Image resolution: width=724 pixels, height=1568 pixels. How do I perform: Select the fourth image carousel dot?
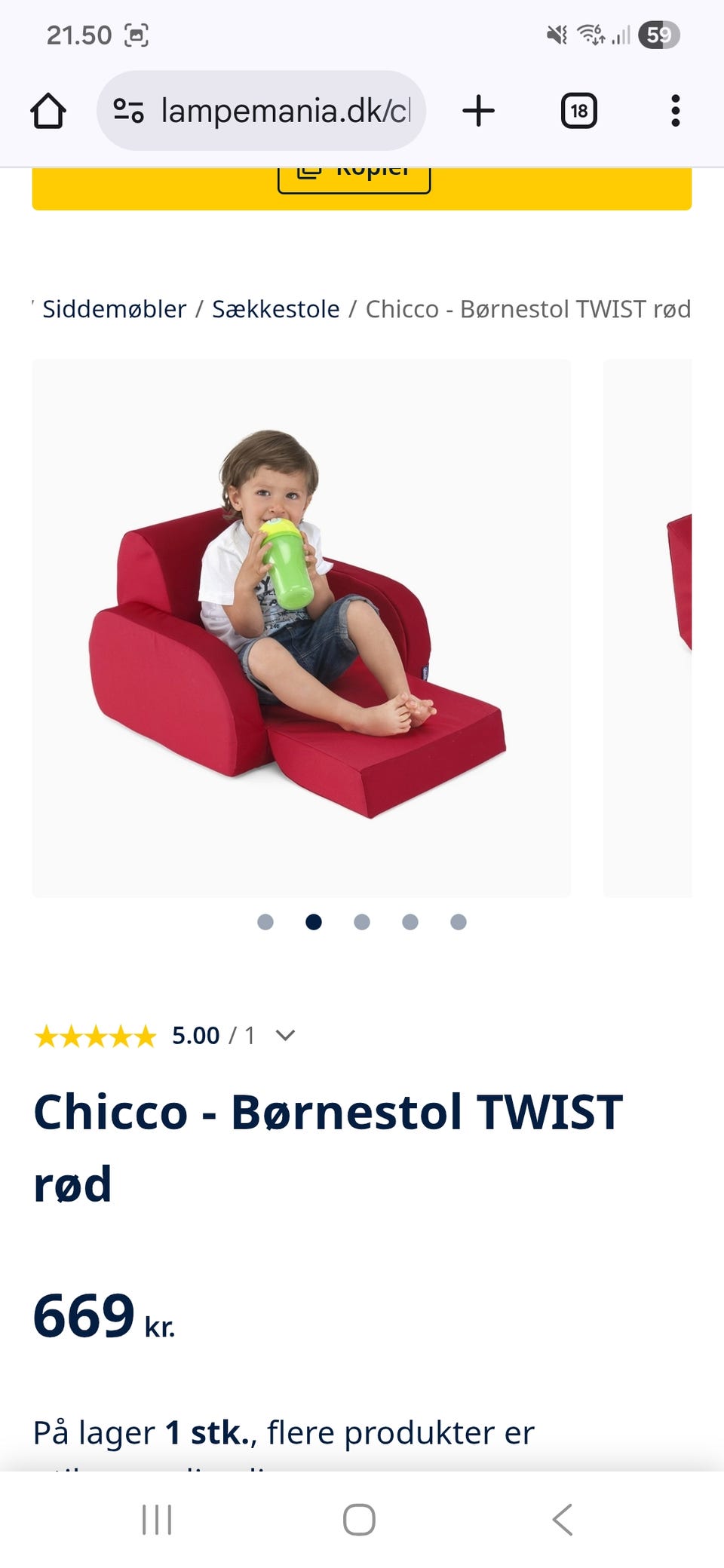410,922
